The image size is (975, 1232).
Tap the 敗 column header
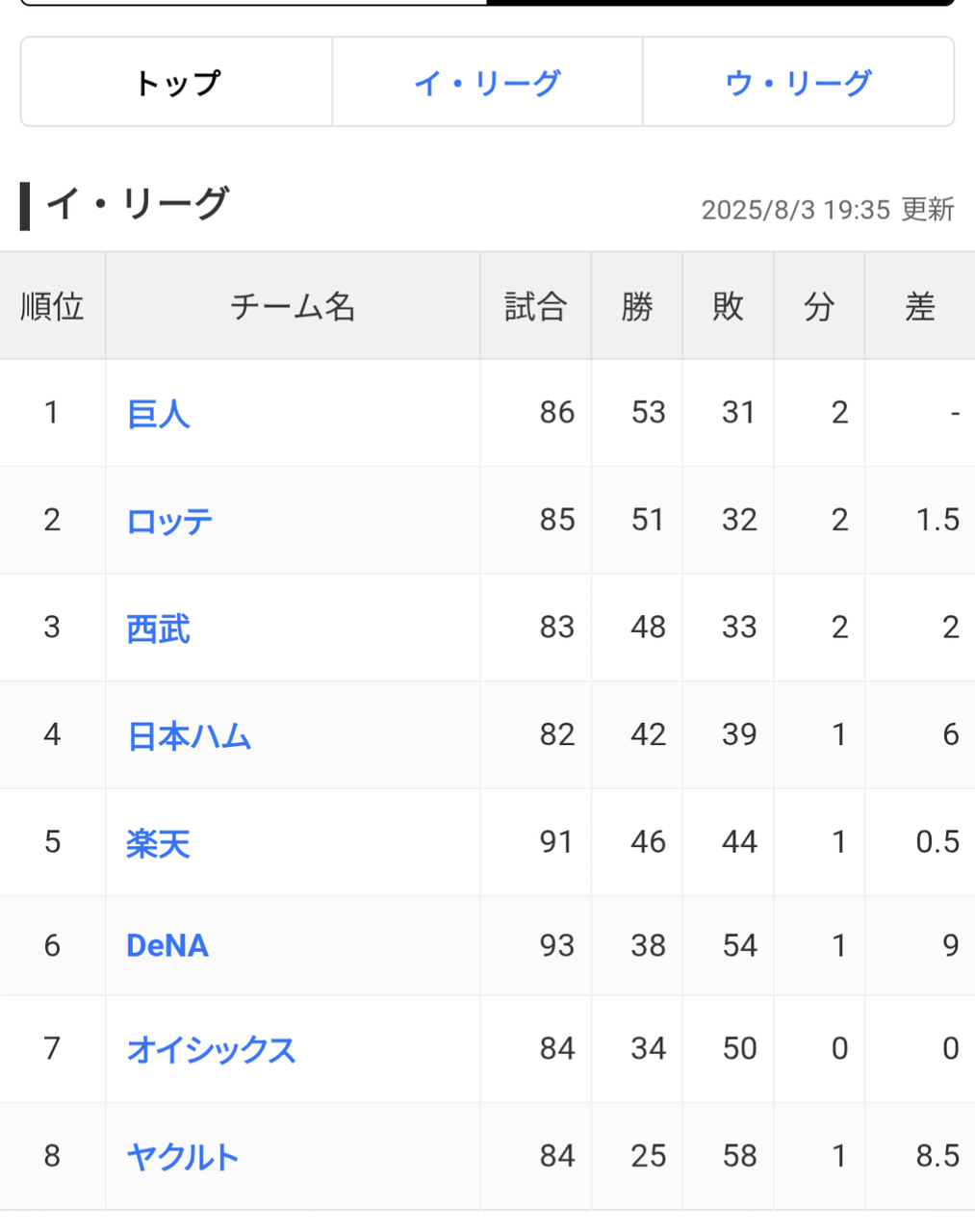(x=728, y=307)
